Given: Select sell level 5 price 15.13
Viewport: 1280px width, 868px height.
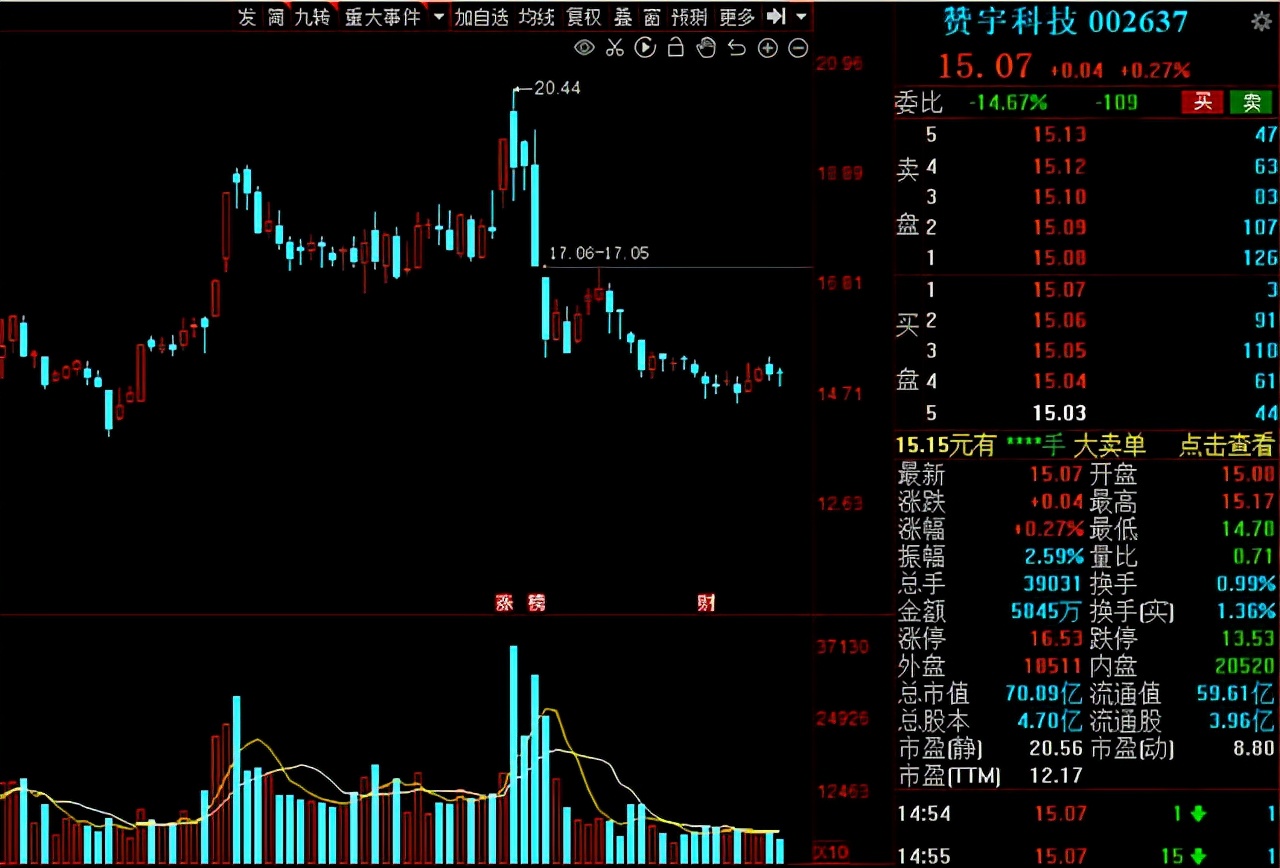Looking at the screenshot, I should click(1059, 135).
